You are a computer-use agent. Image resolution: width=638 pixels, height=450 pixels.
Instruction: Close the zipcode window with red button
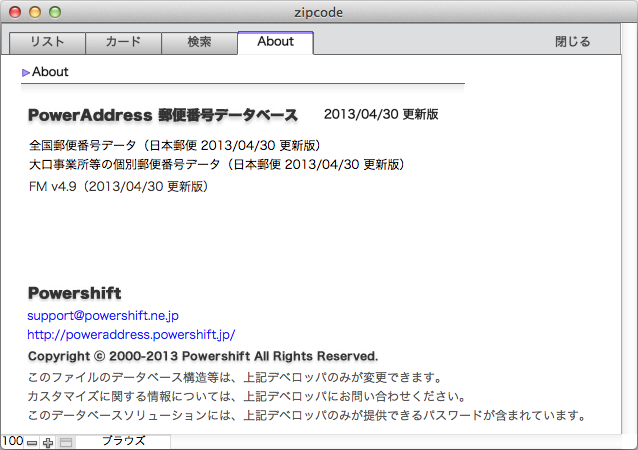15,13
